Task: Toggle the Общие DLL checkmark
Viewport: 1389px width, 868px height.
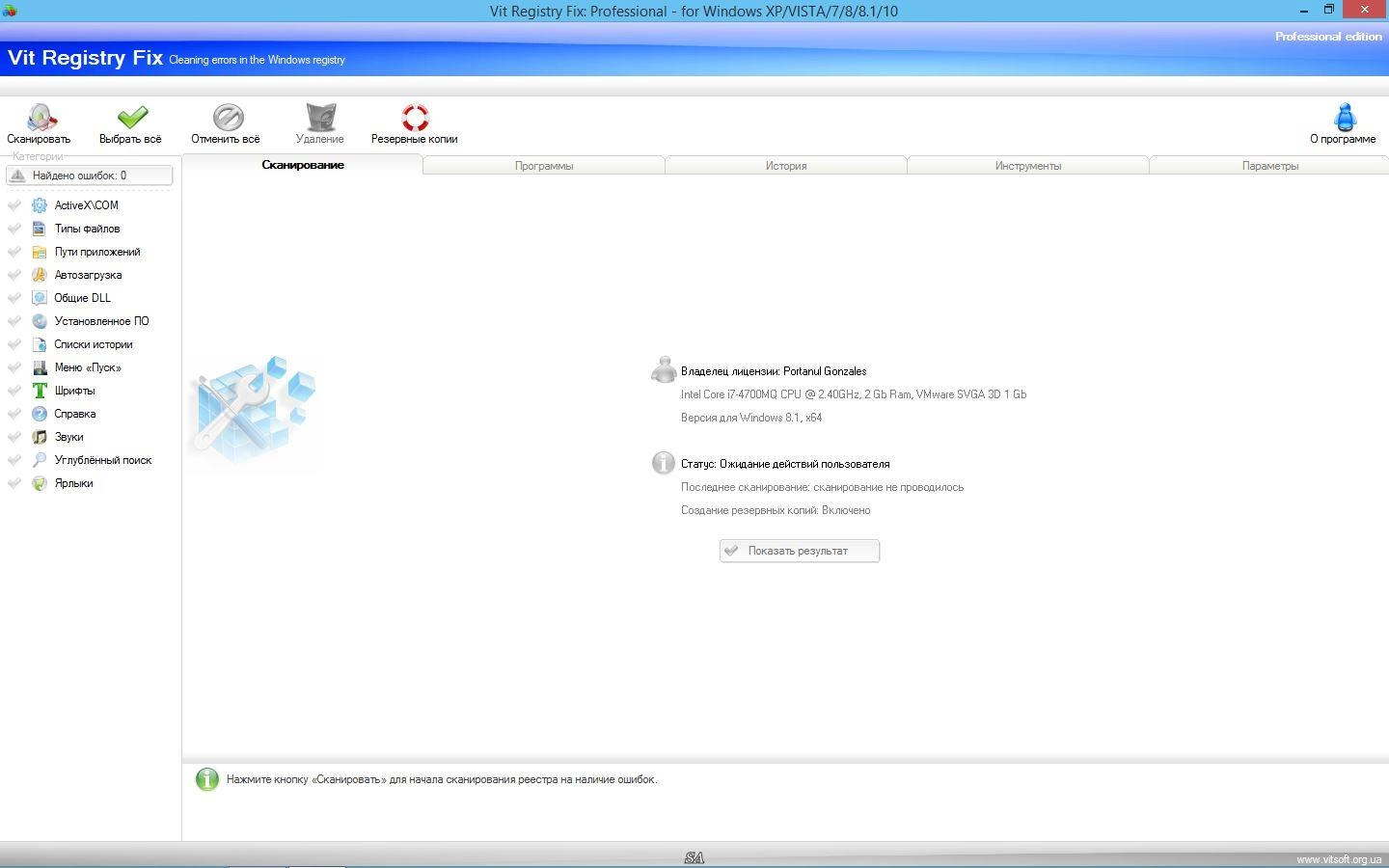Action: point(14,298)
